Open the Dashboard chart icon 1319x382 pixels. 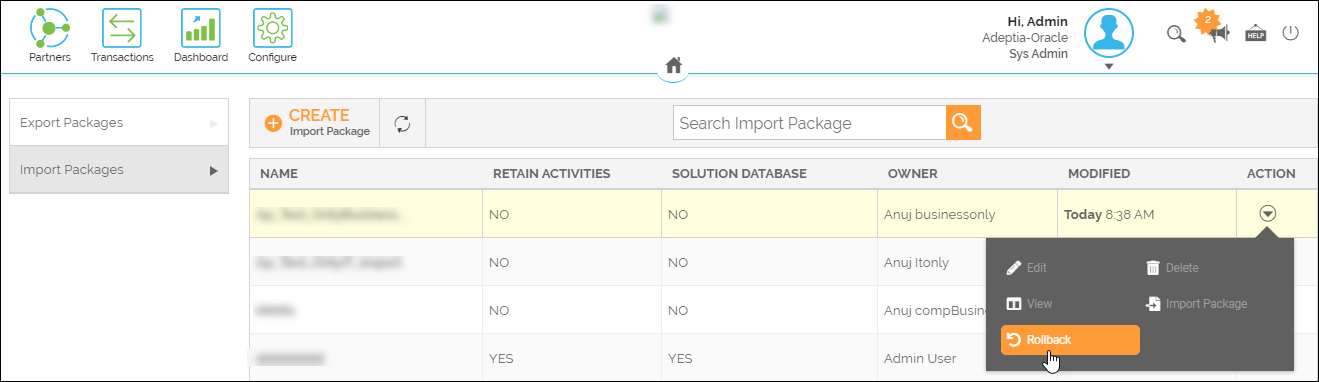[x=200, y=28]
